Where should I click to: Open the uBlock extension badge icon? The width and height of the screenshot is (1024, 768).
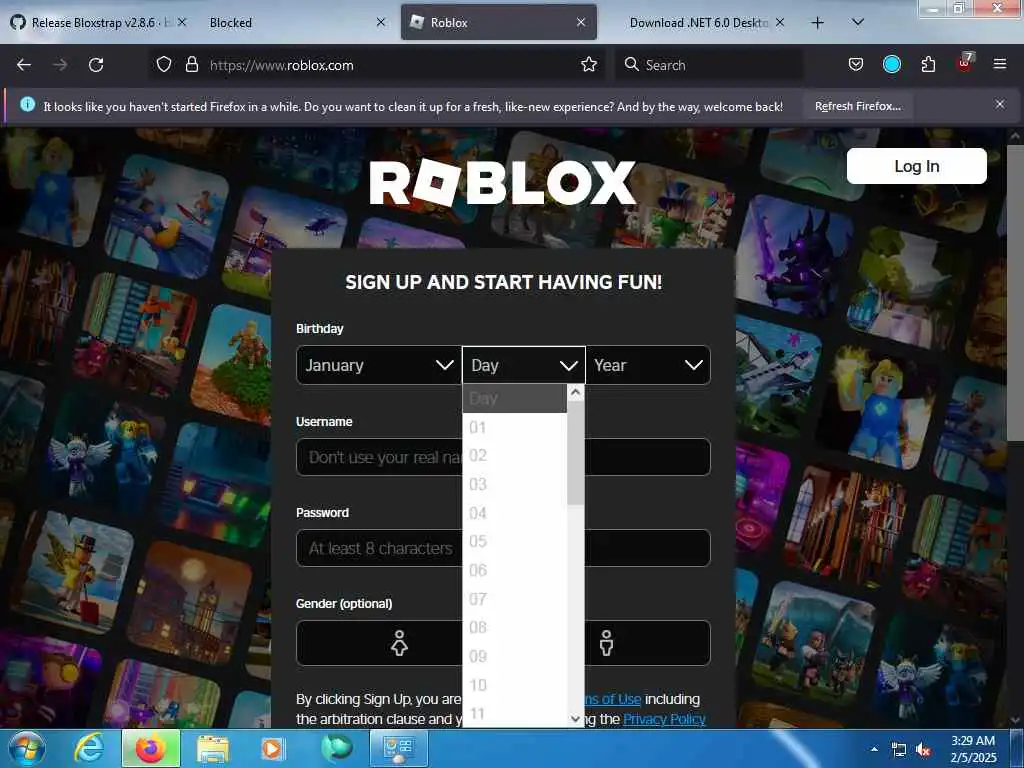(965, 63)
